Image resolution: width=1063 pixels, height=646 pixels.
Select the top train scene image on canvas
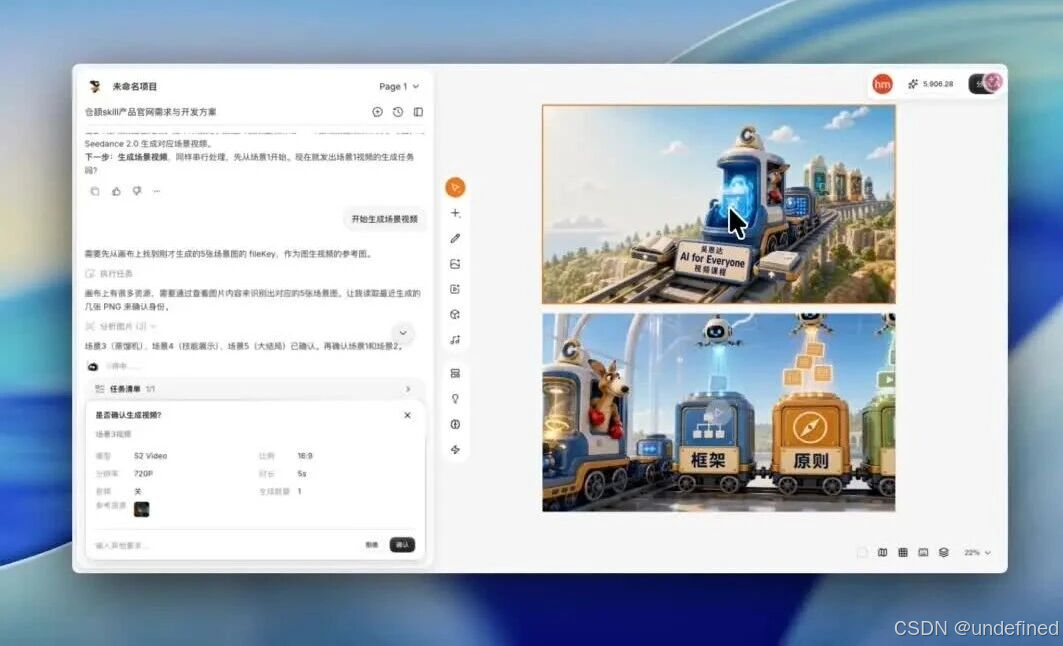point(719,204)
